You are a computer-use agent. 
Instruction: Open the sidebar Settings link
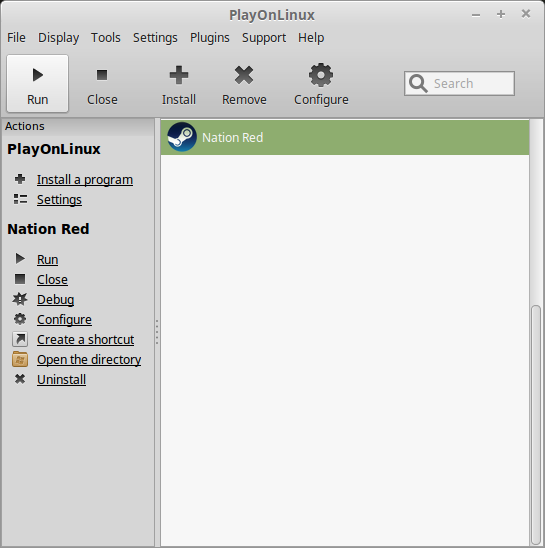pos(59,200)
